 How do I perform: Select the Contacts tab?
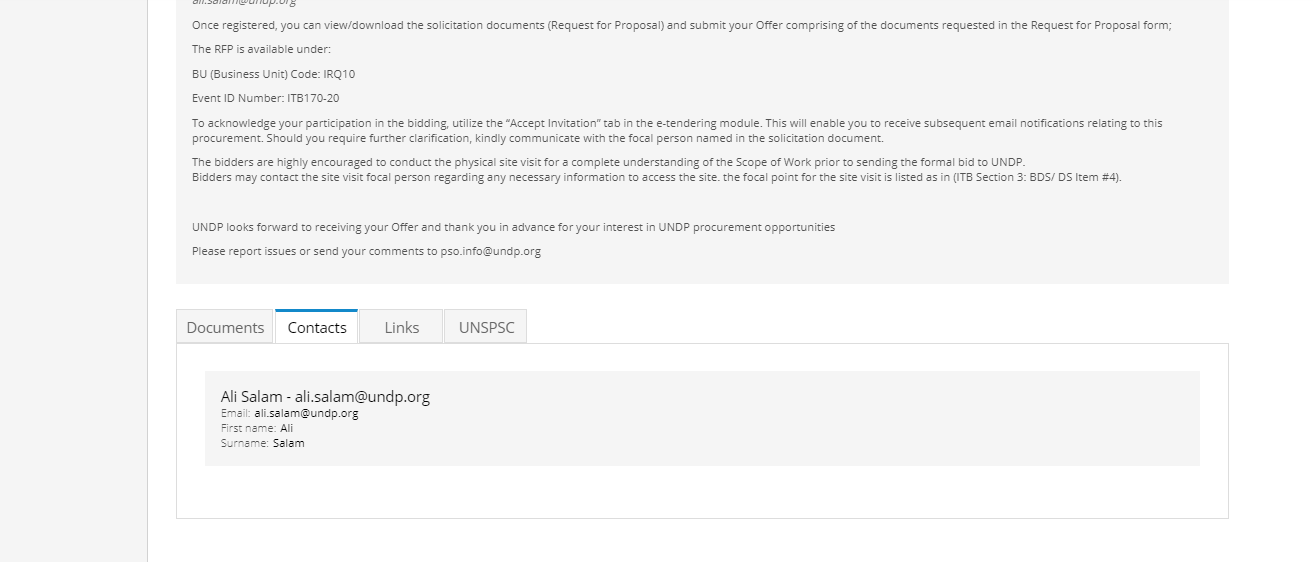click(x=317, y=327)
